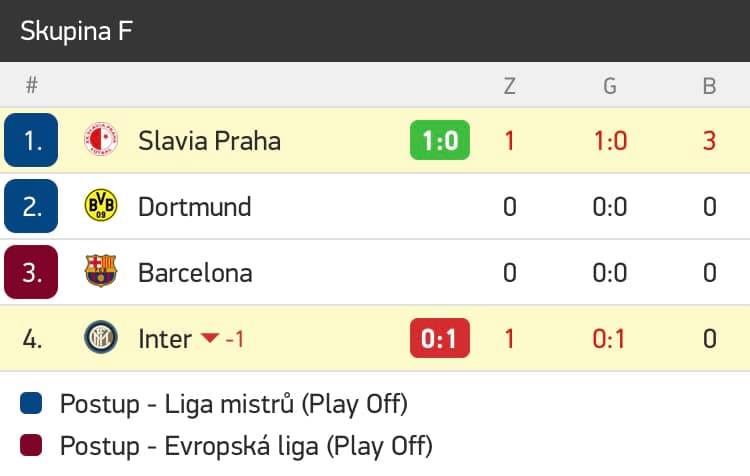Open Inter team name
The image size is (750, 476).
[x=165, y=339]
